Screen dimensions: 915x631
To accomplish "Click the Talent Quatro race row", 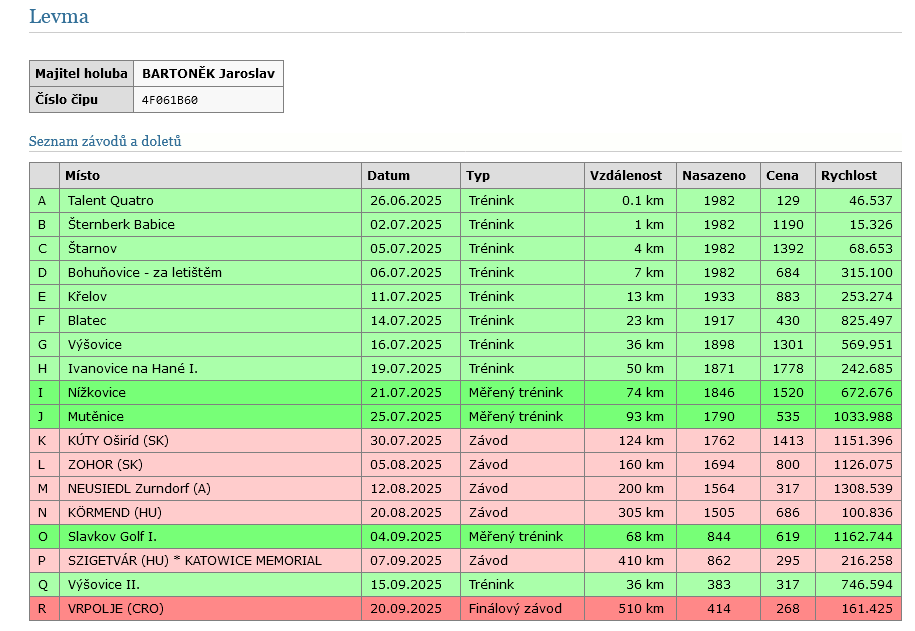I will 110,201.
